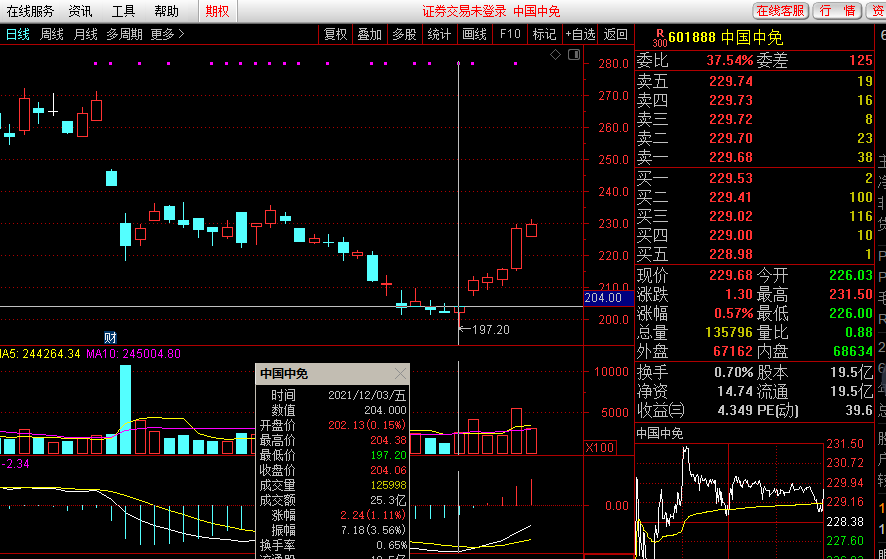
Task: Close the 中国中免 data popup
Action: point(400,374)
